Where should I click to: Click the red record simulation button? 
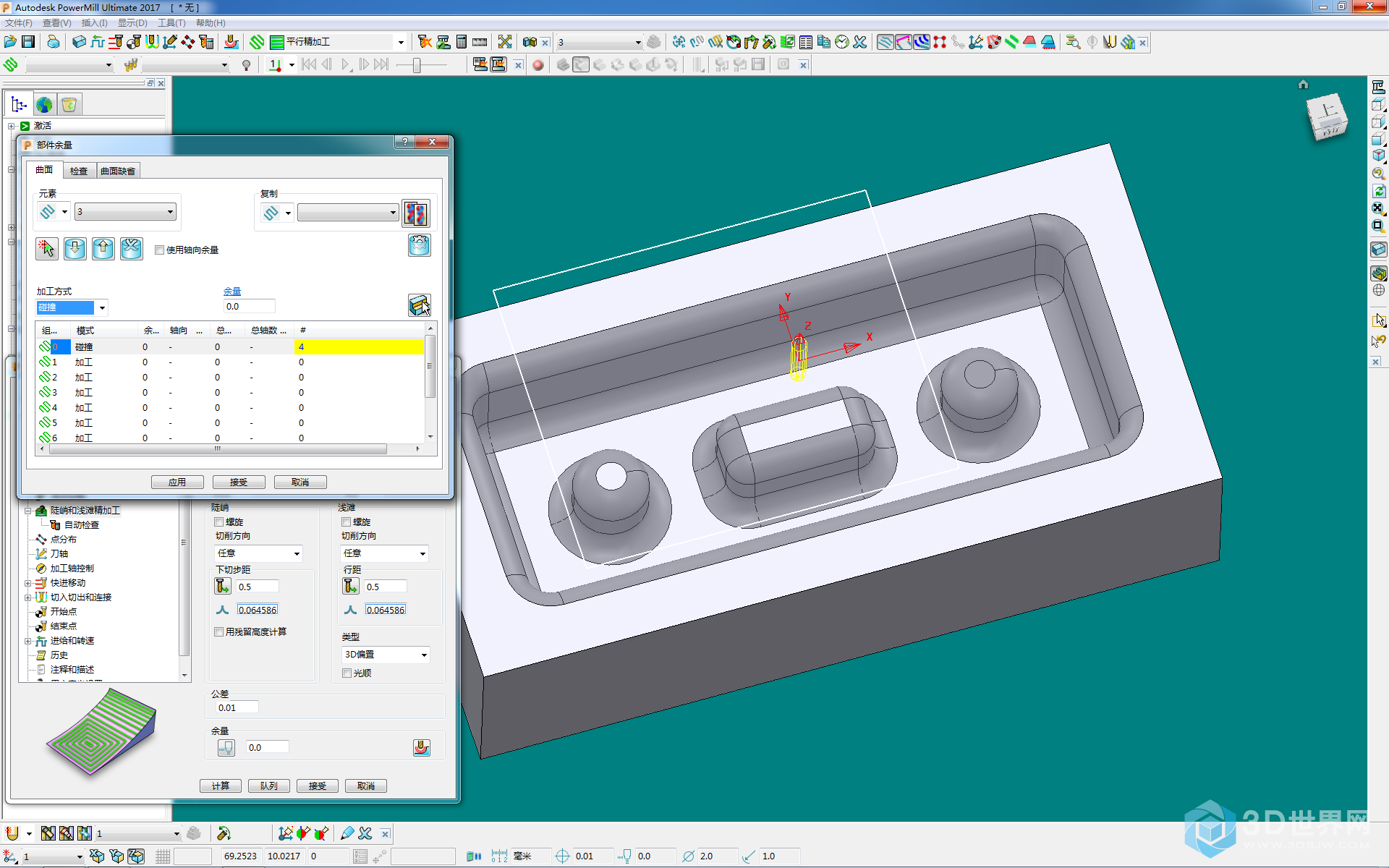[x=538, y=65]
